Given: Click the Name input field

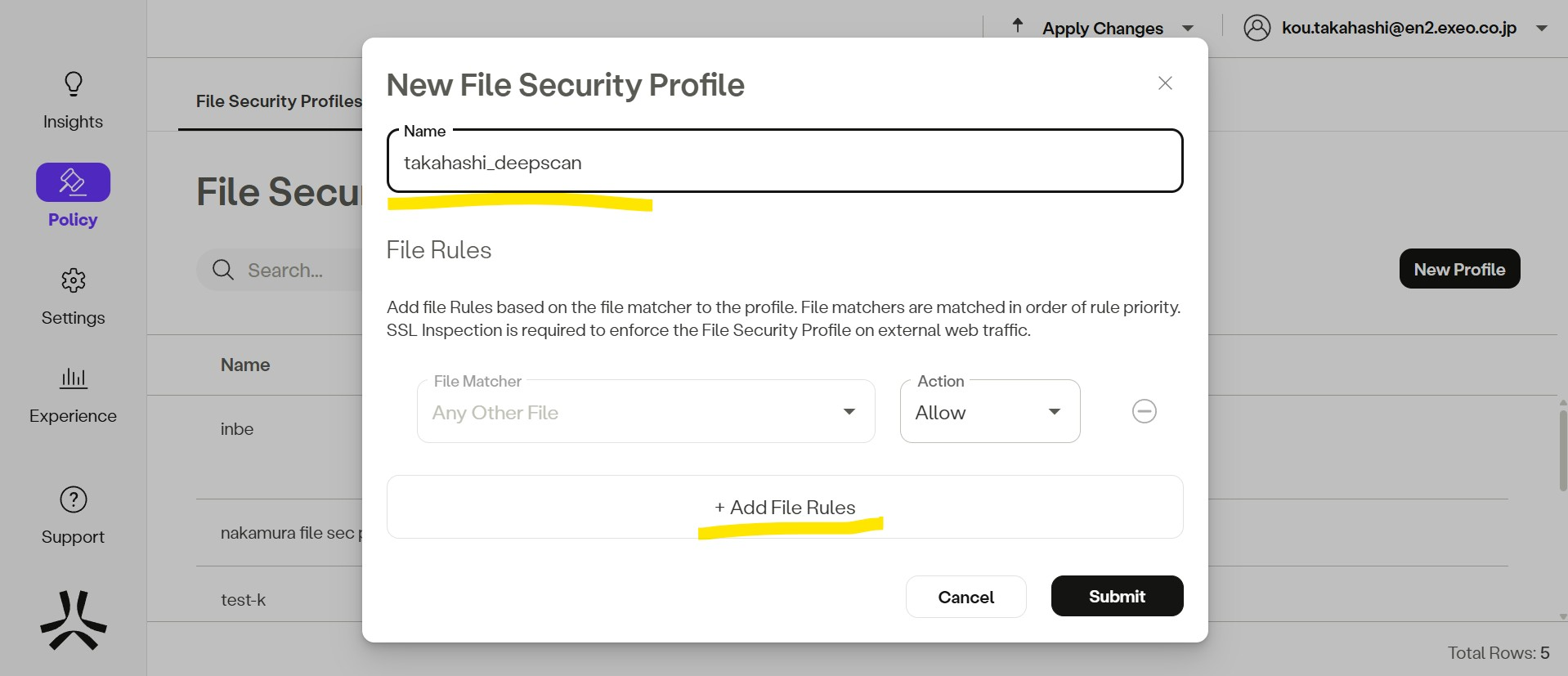Looking at the screenshot, I should pyautogui.click(x=785, y=163).
